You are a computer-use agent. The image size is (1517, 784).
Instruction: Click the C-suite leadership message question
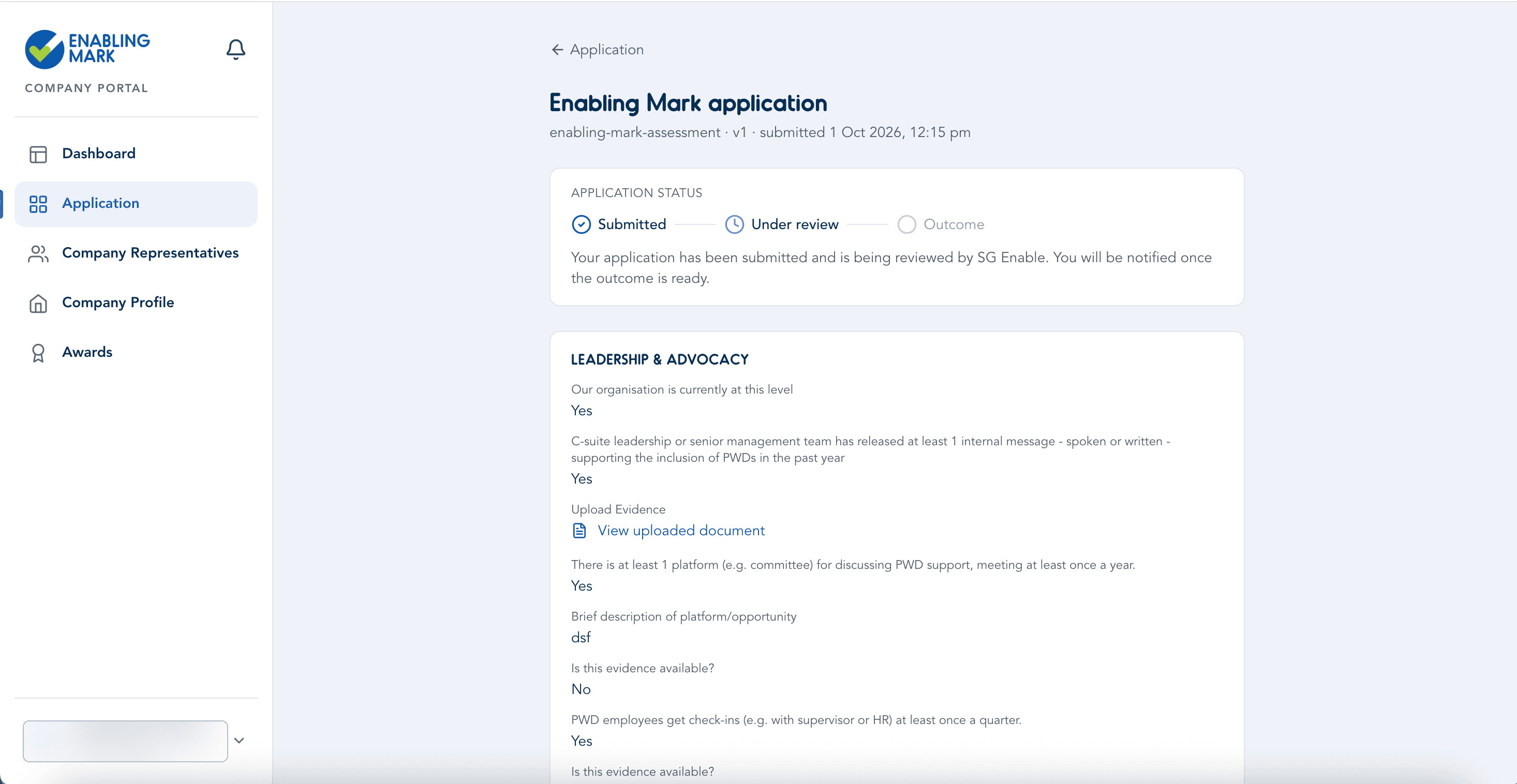[x=870, y=450]
